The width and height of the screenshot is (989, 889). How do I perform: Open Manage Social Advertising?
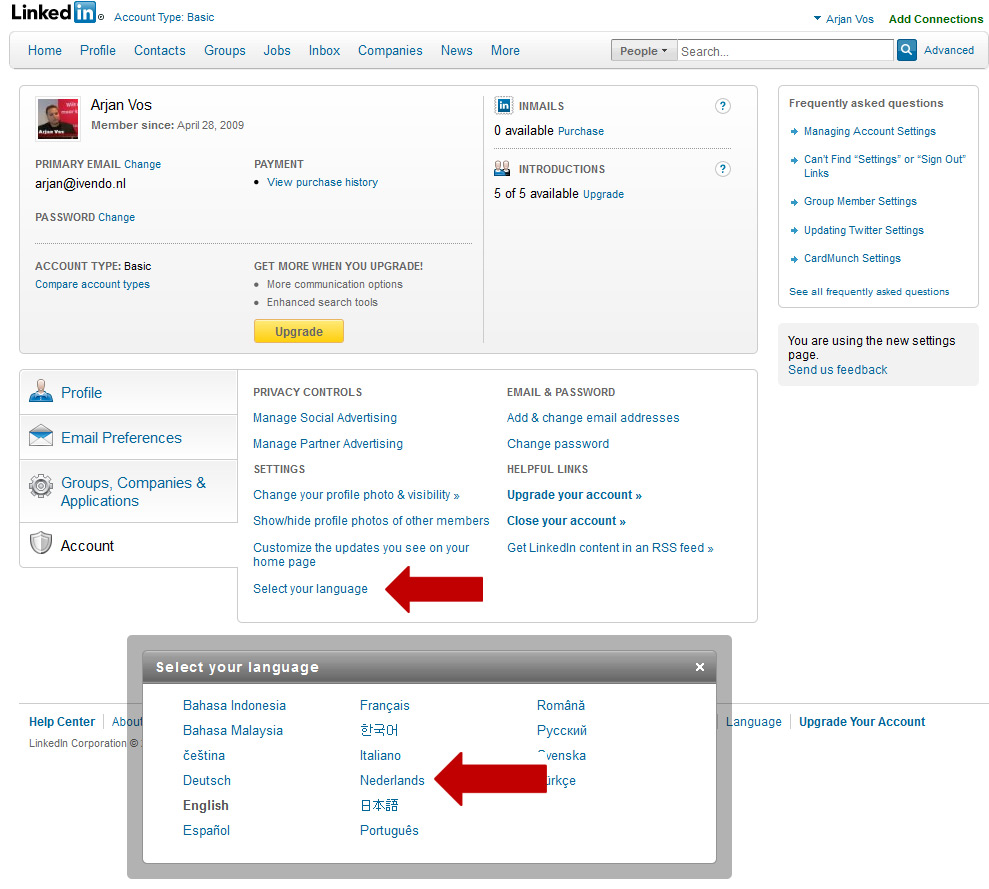click(325, 418)
